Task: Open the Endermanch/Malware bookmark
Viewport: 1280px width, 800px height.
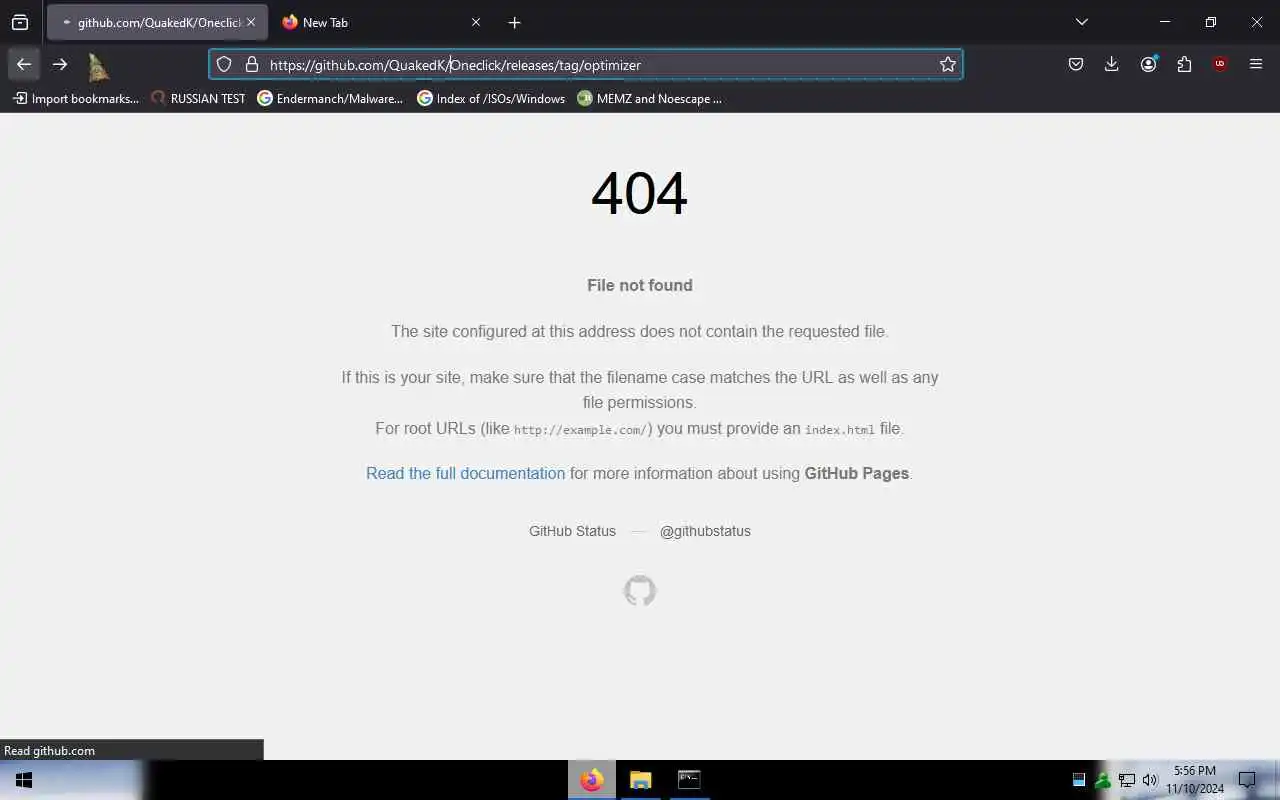Action: click(330, 98)
